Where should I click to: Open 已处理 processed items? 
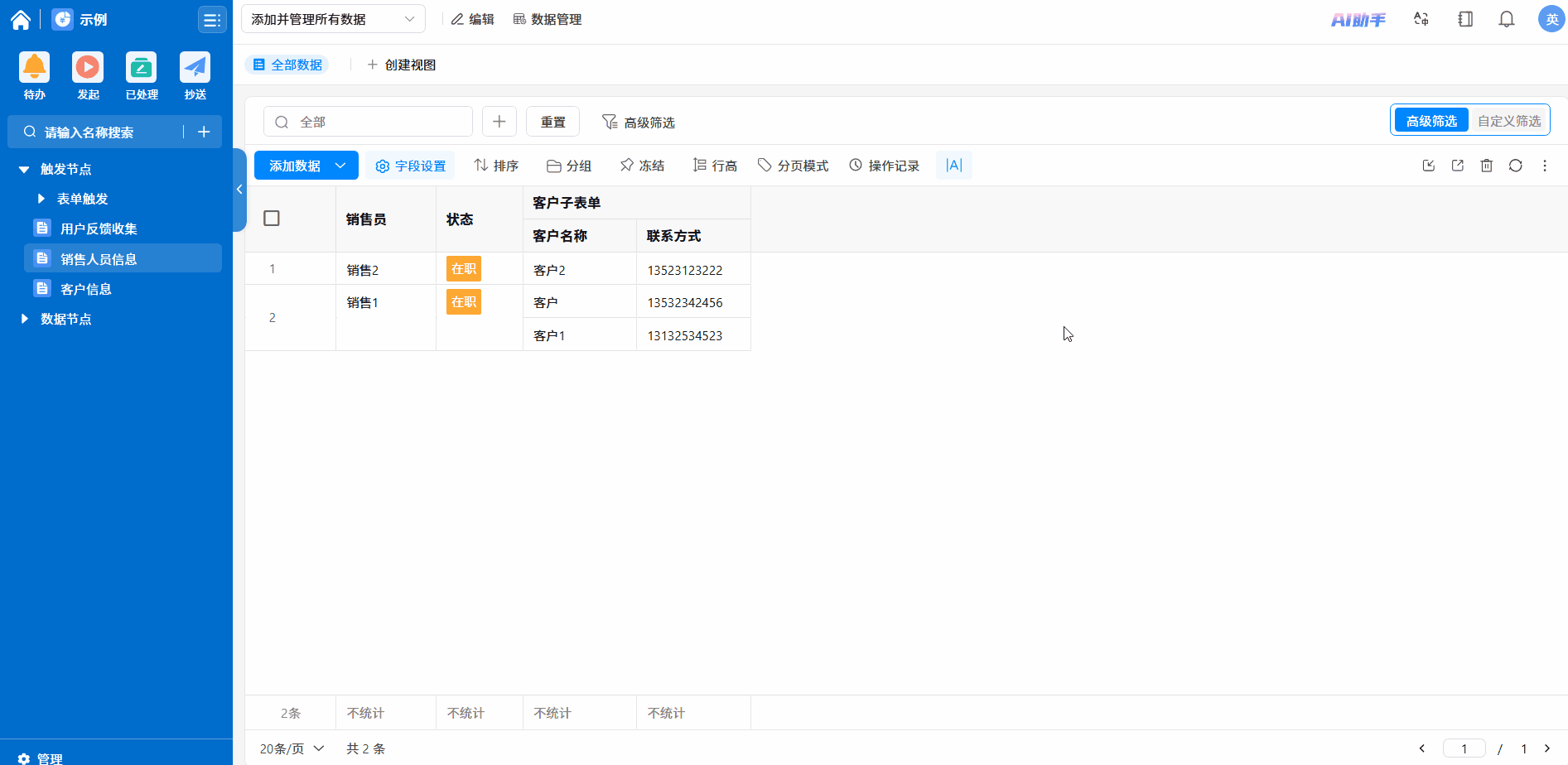(x=142, y=76)
